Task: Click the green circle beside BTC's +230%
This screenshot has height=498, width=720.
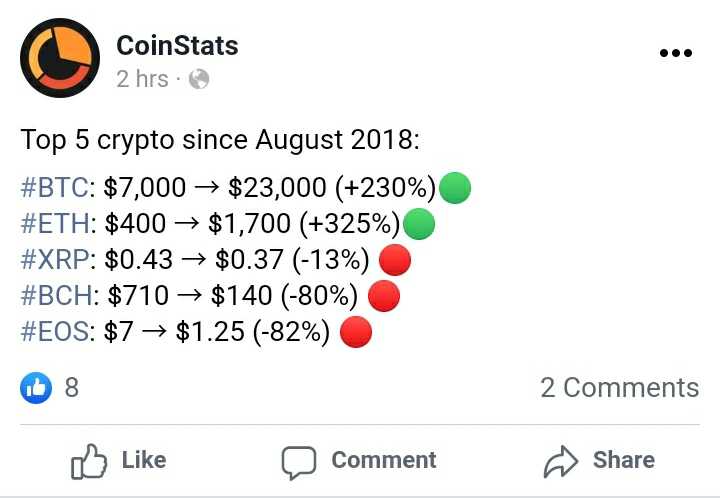Action: tap(455, 187)
